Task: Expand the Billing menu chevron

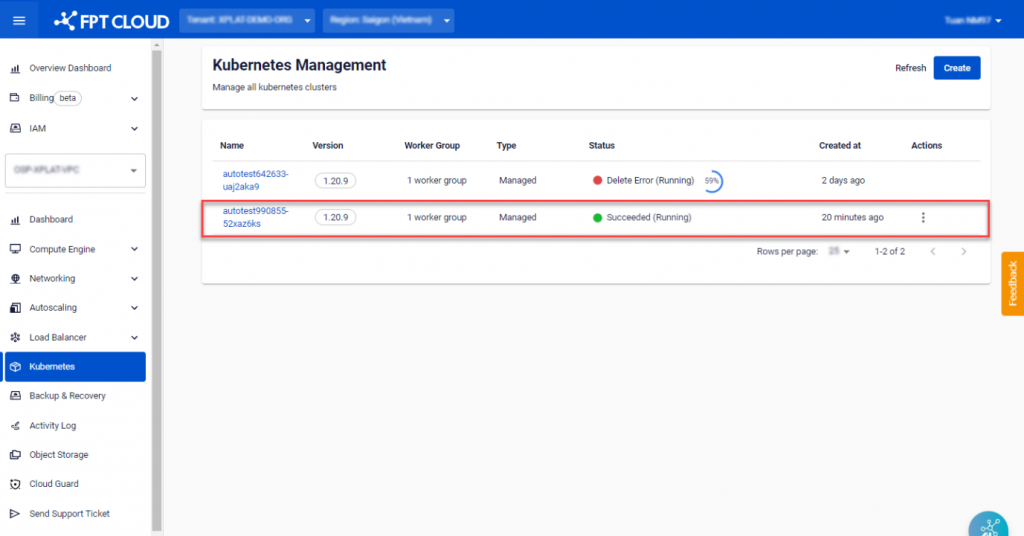Action: click(134, 99)
